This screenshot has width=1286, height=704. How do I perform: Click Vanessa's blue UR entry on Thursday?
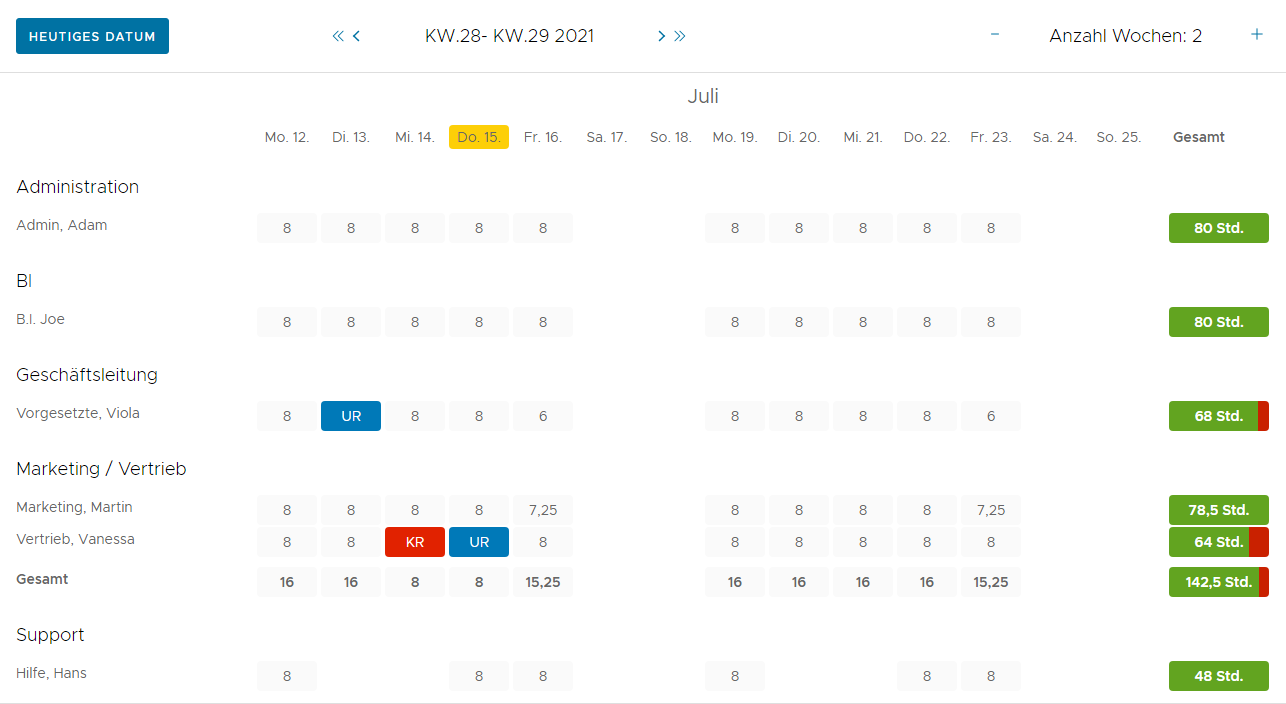pos(479,542)
